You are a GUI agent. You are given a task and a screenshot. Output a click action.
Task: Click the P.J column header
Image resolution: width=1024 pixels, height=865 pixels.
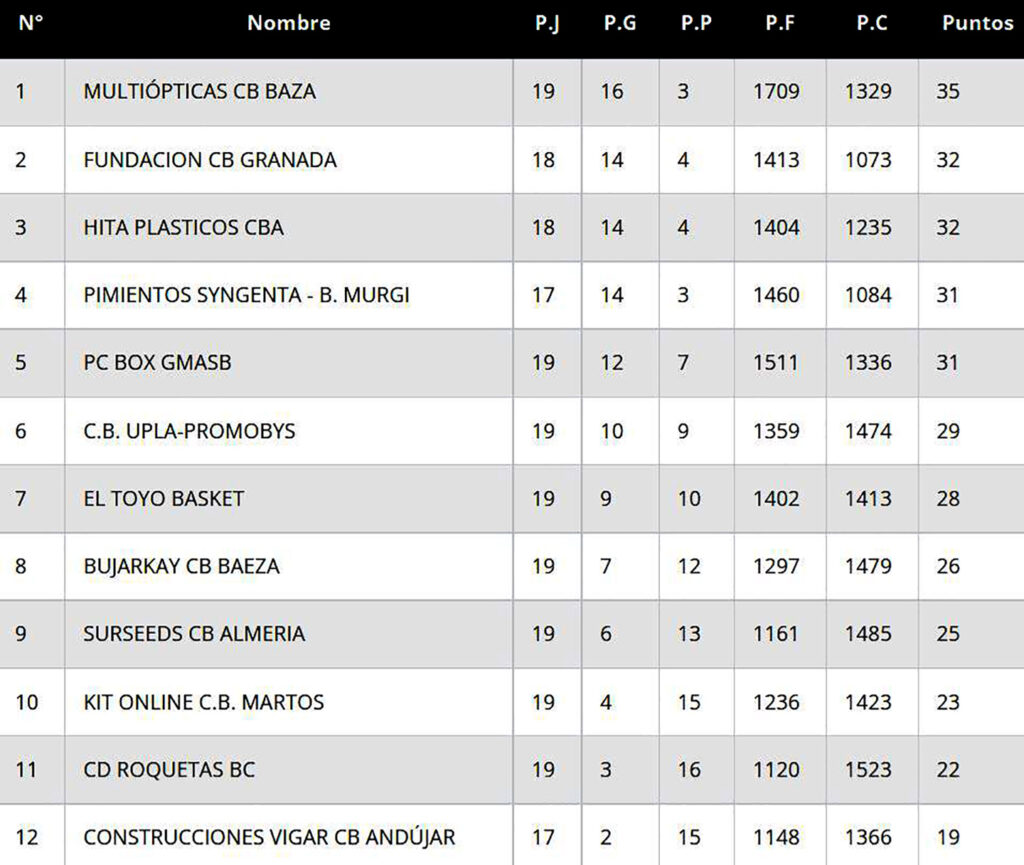pos(547,23)
